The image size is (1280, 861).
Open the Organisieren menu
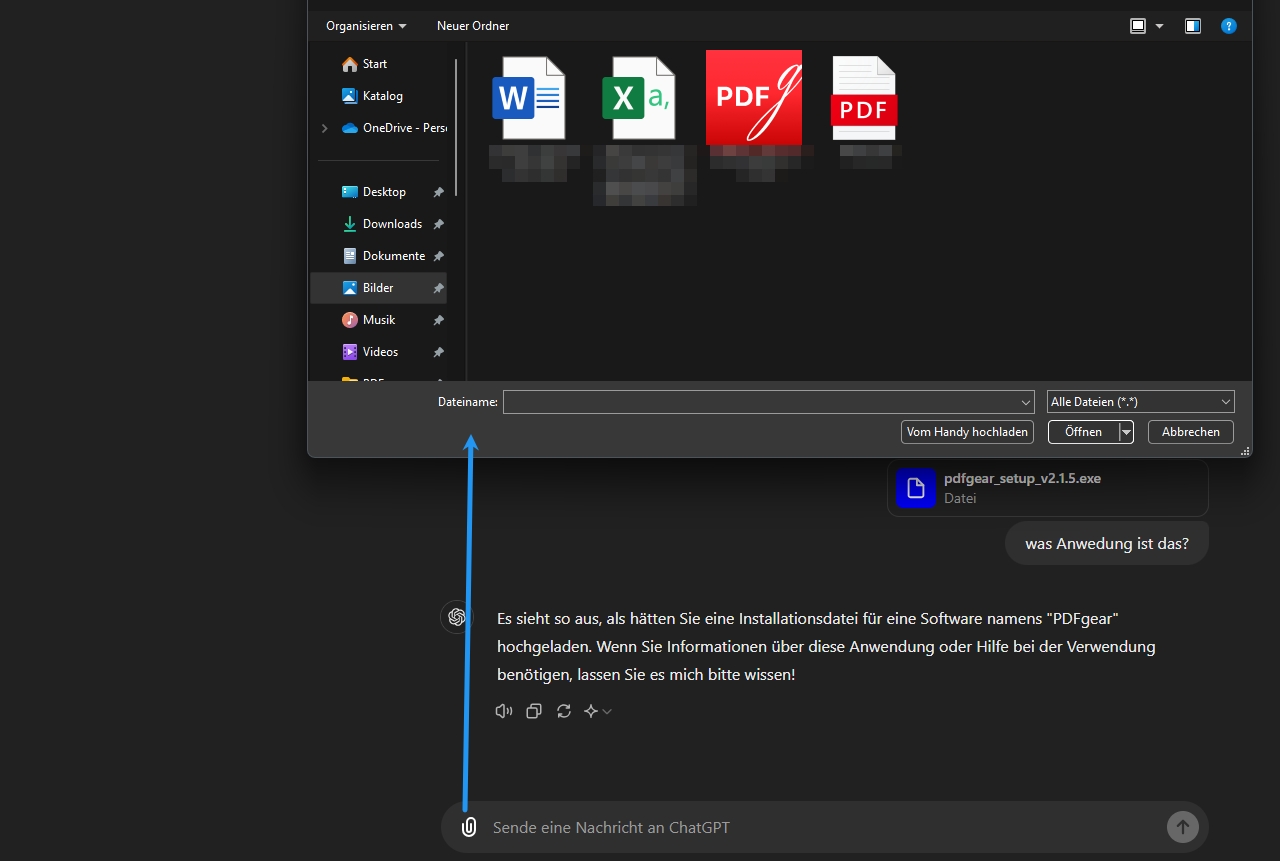366,26
